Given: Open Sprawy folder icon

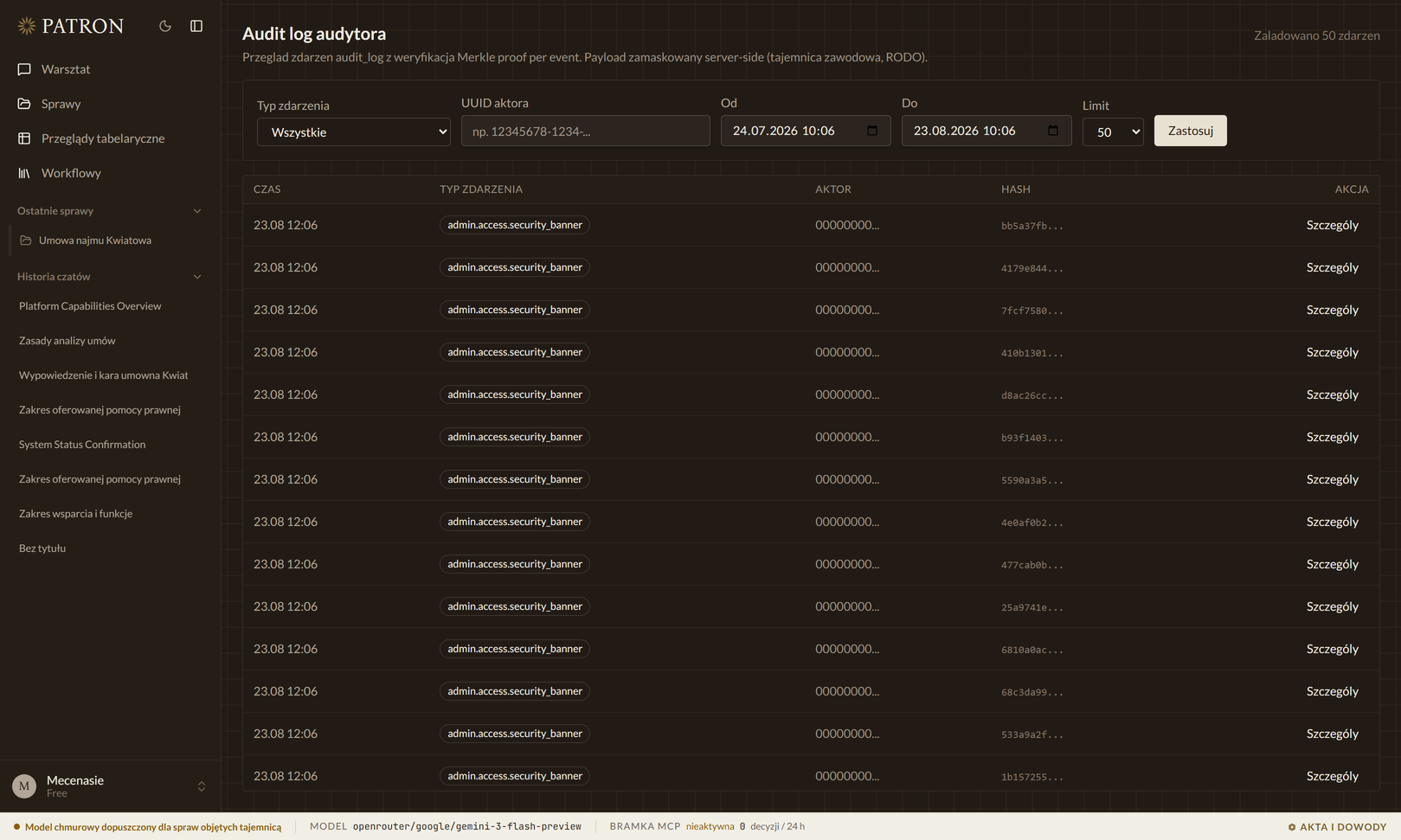Looking at the screenshot, I should point(24,104).
